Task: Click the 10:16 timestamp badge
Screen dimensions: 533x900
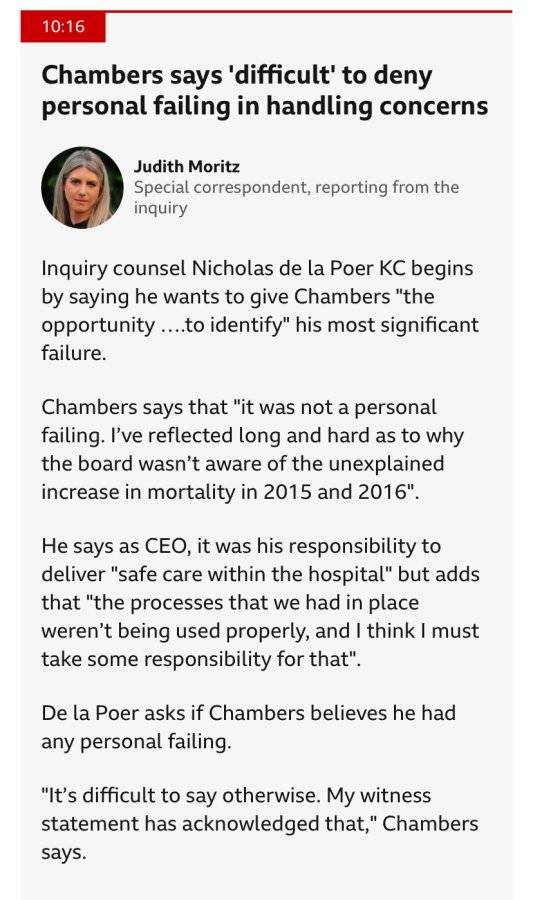Action: pyautogui.click(x=63, y=27)
